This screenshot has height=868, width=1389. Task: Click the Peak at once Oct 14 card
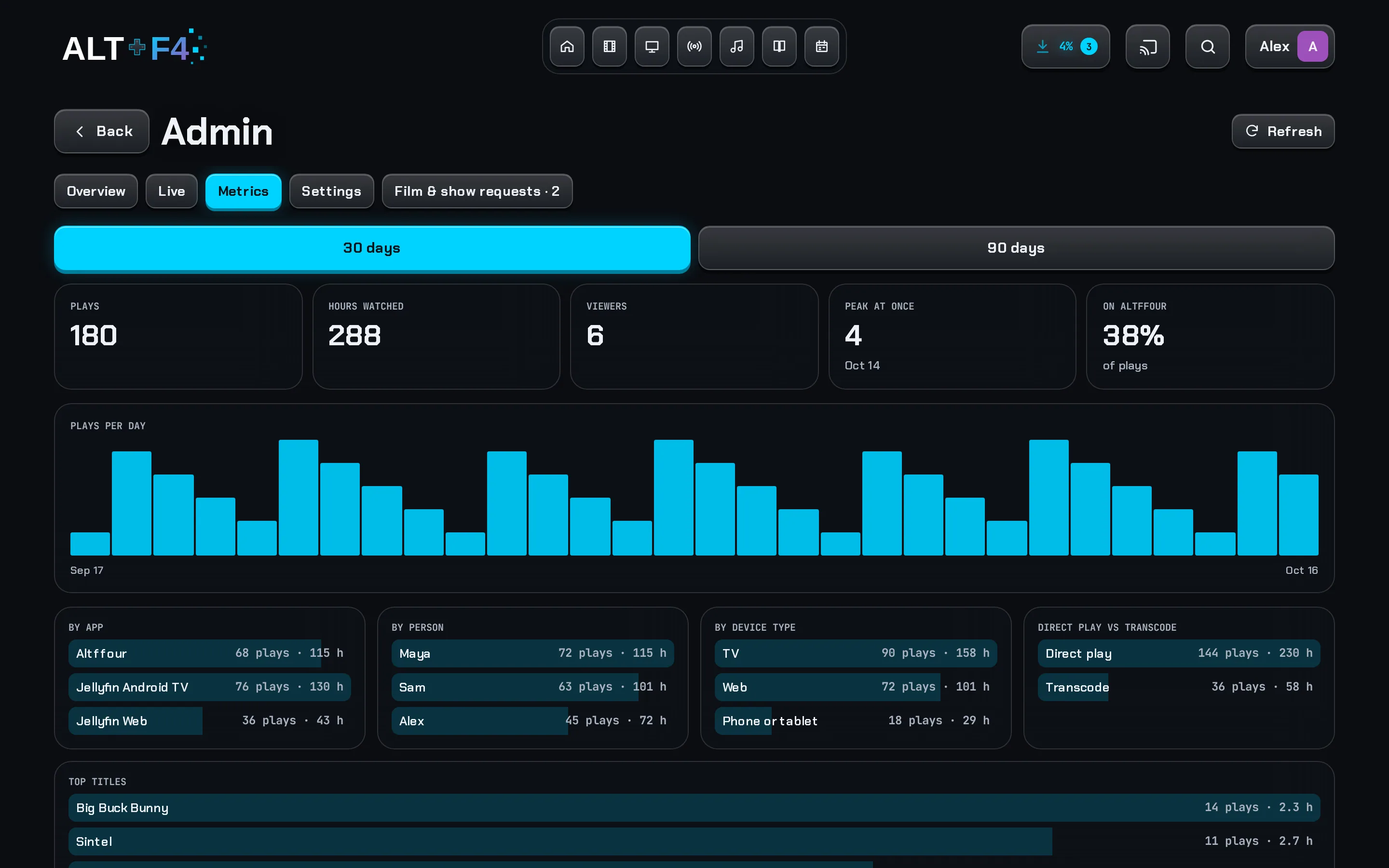952,337
